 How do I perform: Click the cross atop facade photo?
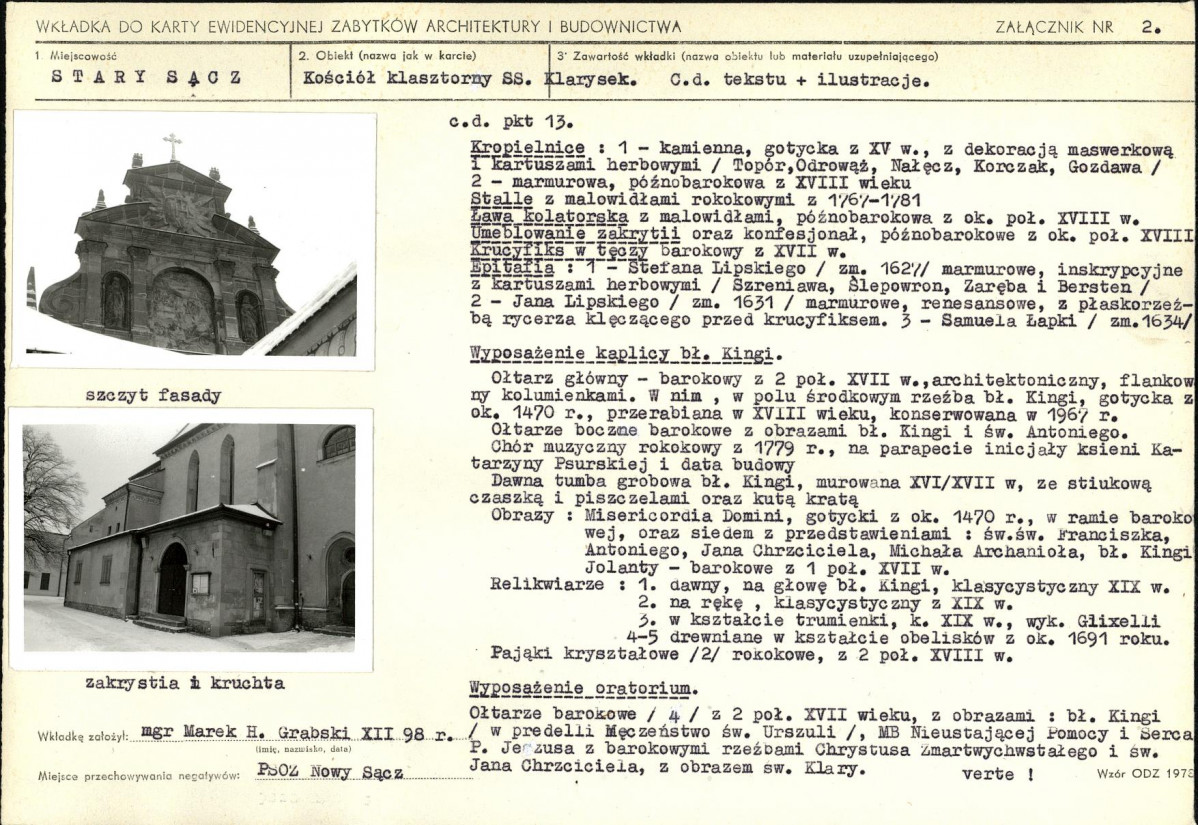point(173,146)
